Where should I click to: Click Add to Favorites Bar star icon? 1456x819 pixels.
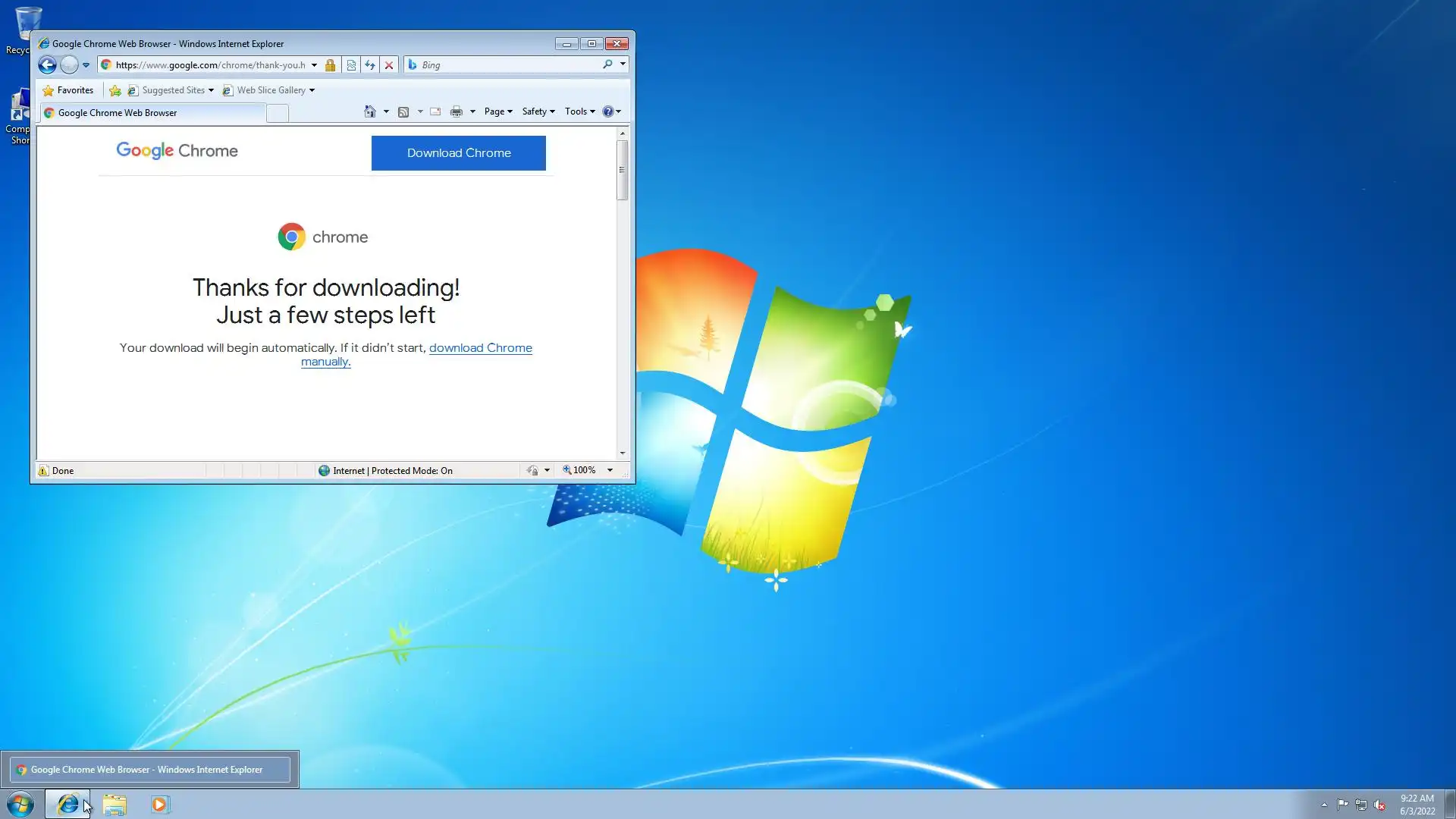pos(115,90)
